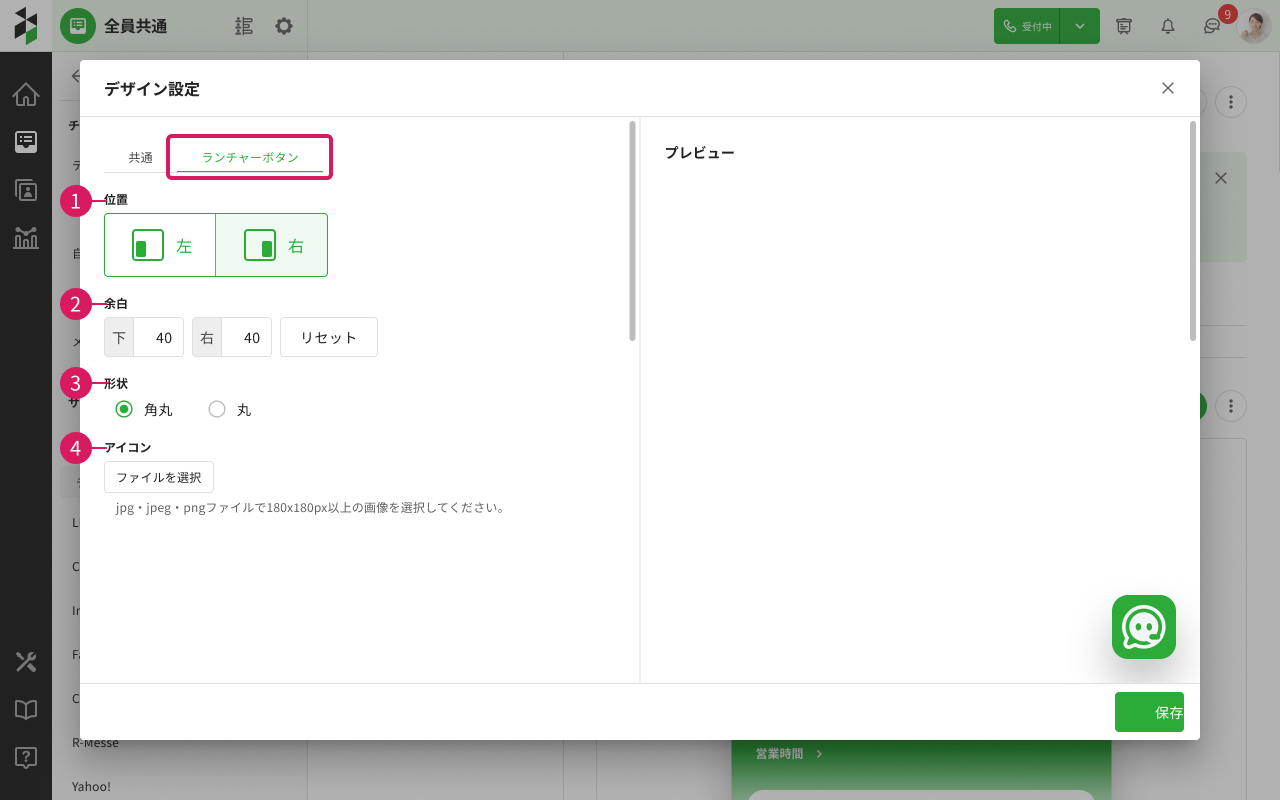Set launcher position to 左
Viewport: 1280px width, 800px height.
point(160,245)
